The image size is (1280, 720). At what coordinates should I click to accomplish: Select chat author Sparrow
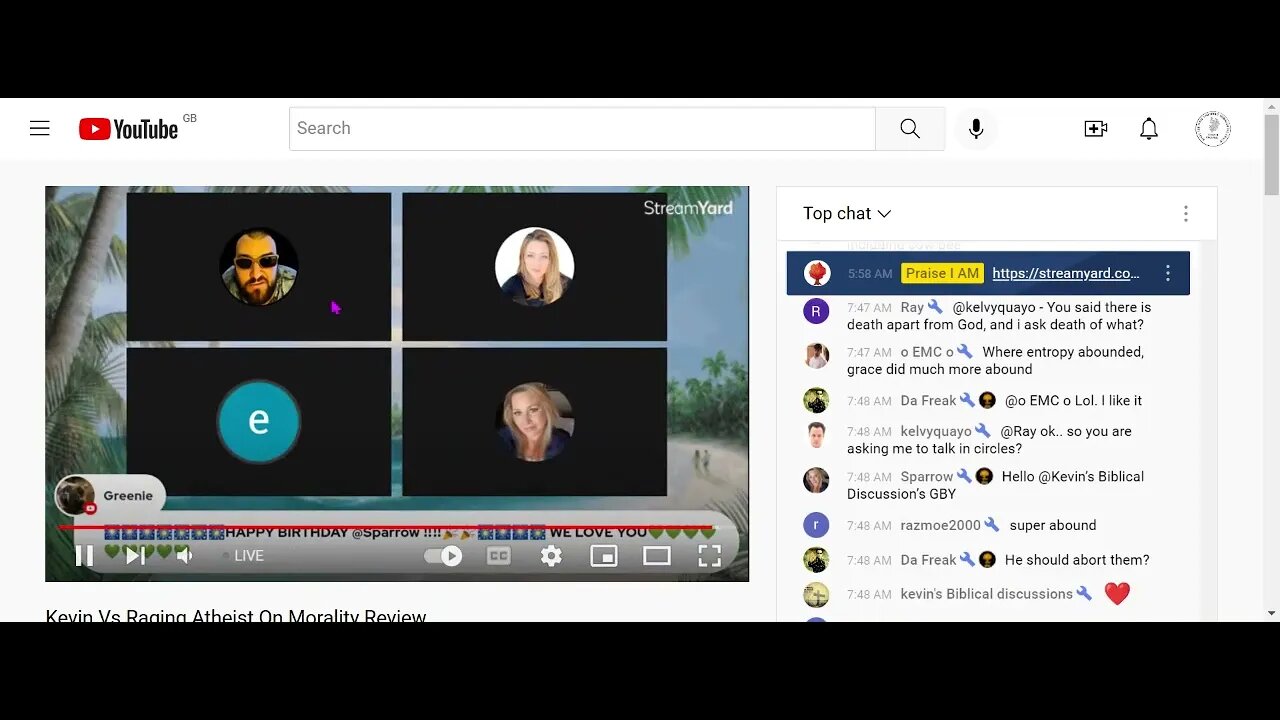pyautogui.click(x=927, y=476)
